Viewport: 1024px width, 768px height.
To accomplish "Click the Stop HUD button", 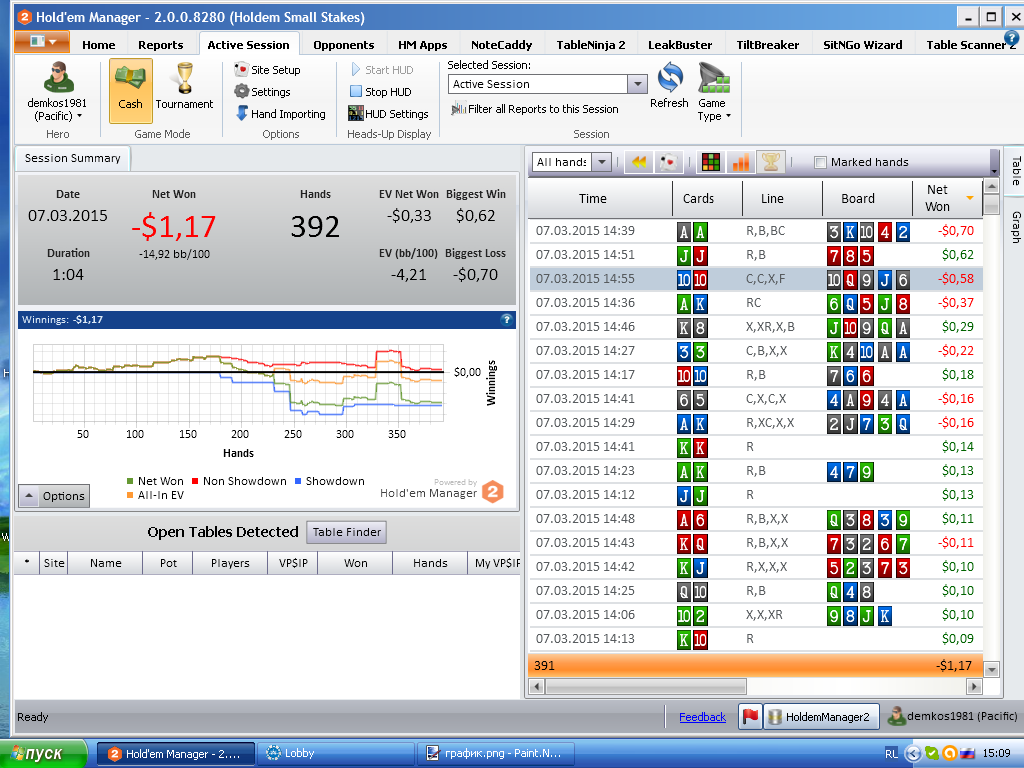I will click(381, 91).
